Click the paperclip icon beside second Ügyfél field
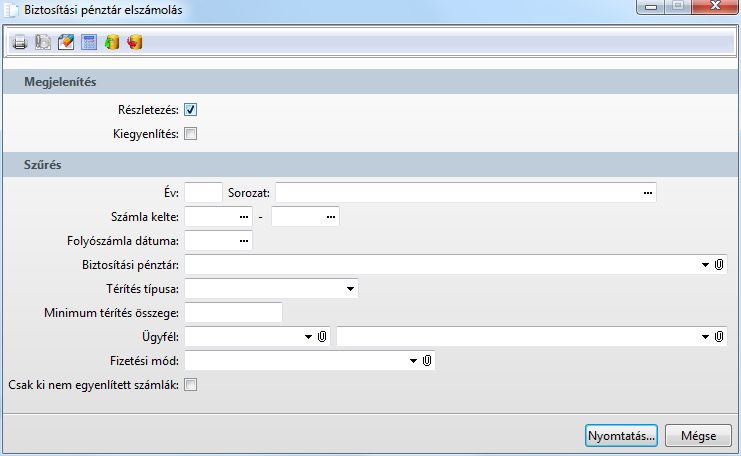 [719, 337]
